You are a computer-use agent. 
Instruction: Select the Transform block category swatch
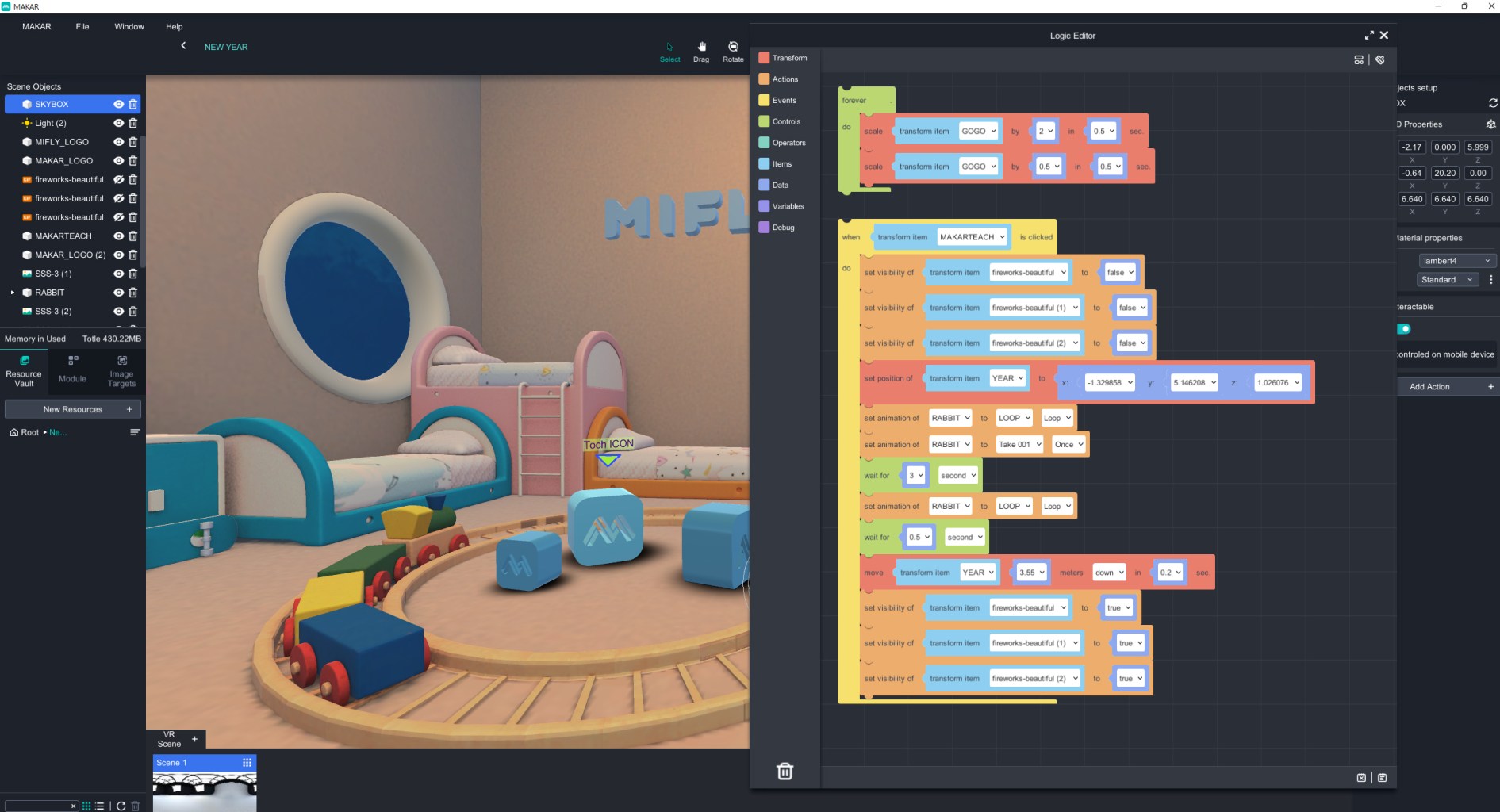(x=764, y=58)
